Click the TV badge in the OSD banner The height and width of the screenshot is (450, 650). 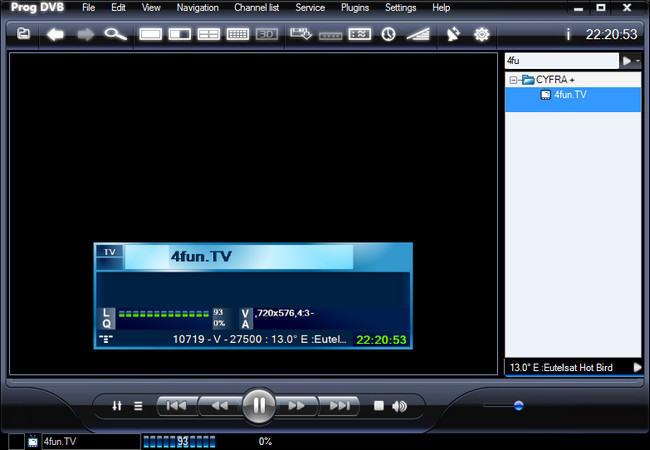pyautogui.click(x=109, y=252)
